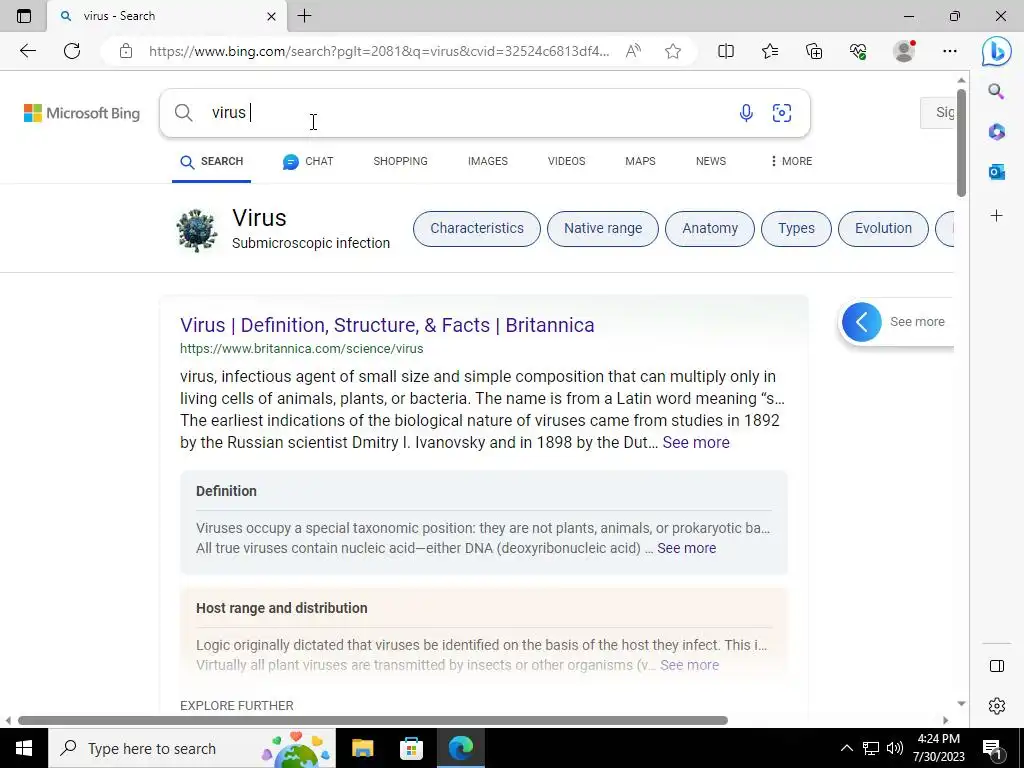This screenshot has width=1024, height=768.
Task: Click the Host range and distribution heading
Action: click(281, 608)
